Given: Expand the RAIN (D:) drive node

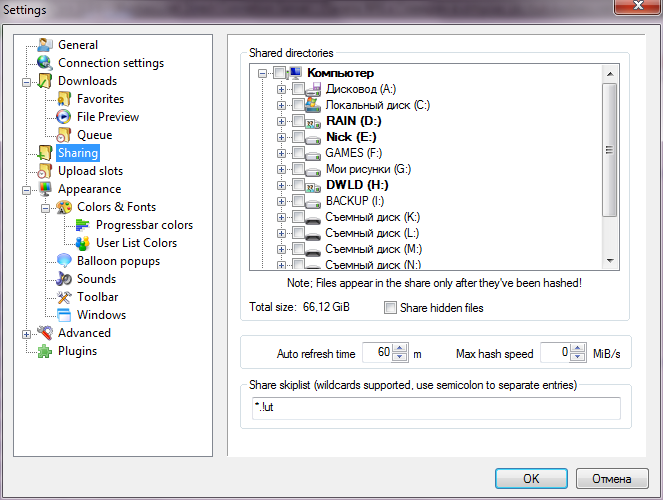Looking at the screenshot, I should click(281, 121).
